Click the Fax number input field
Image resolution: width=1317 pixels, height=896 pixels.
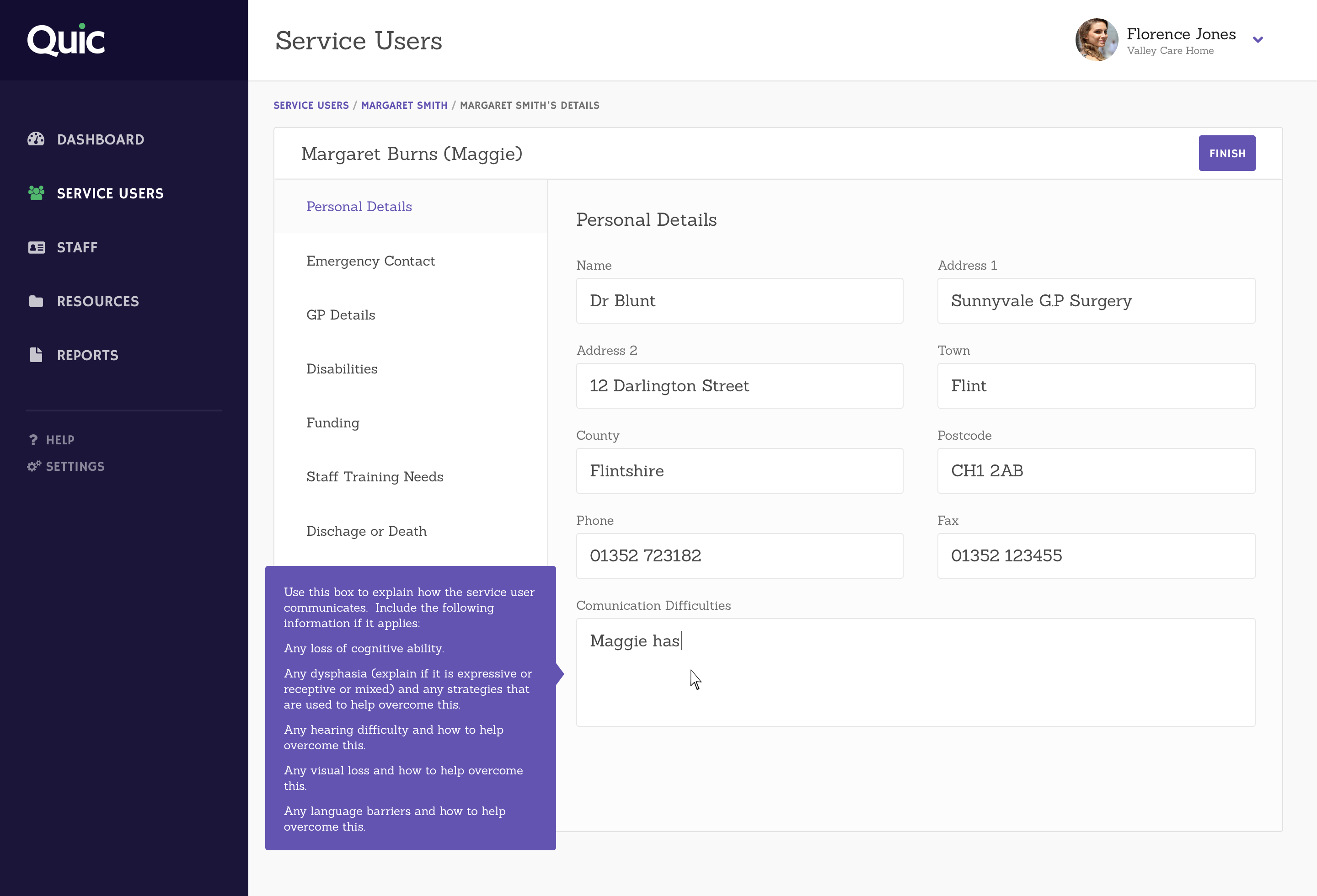pos(1096,555)
